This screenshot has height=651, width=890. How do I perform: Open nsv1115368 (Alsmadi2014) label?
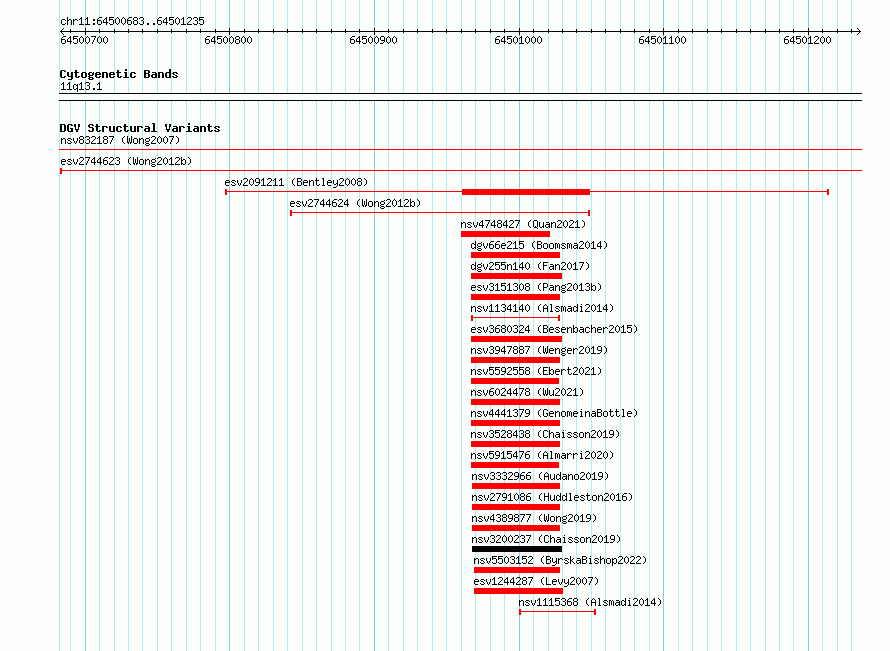click(590, 602)
